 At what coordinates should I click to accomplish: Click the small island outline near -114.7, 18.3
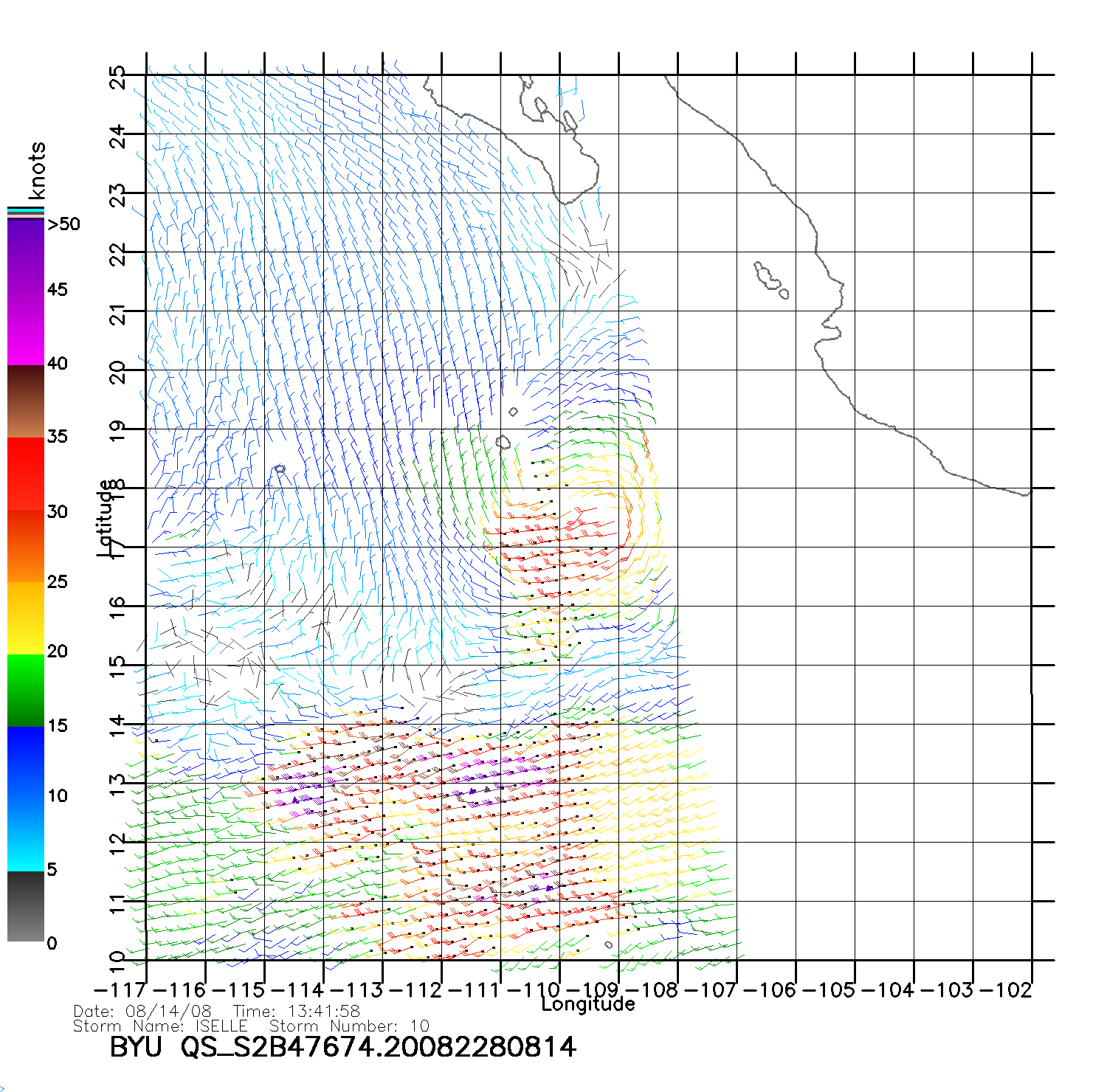click(x=280, y=469)
